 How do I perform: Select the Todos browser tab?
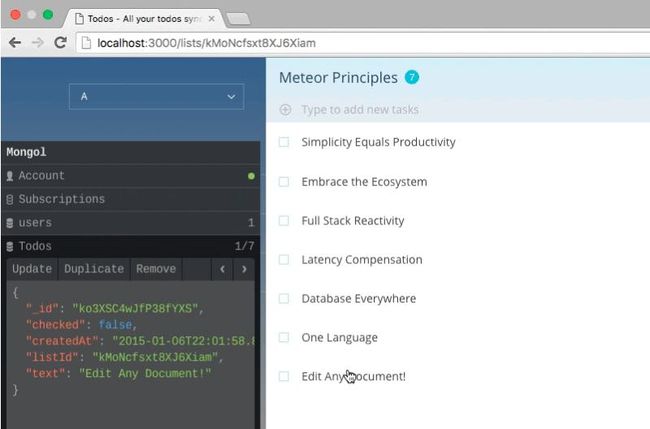144,19
